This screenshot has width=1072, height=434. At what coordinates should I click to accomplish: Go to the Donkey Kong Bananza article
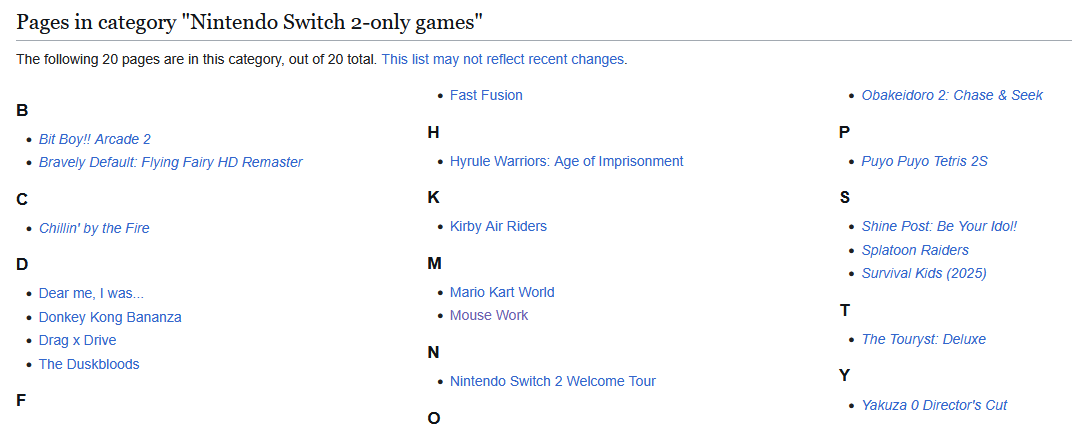tap(110, 317)
